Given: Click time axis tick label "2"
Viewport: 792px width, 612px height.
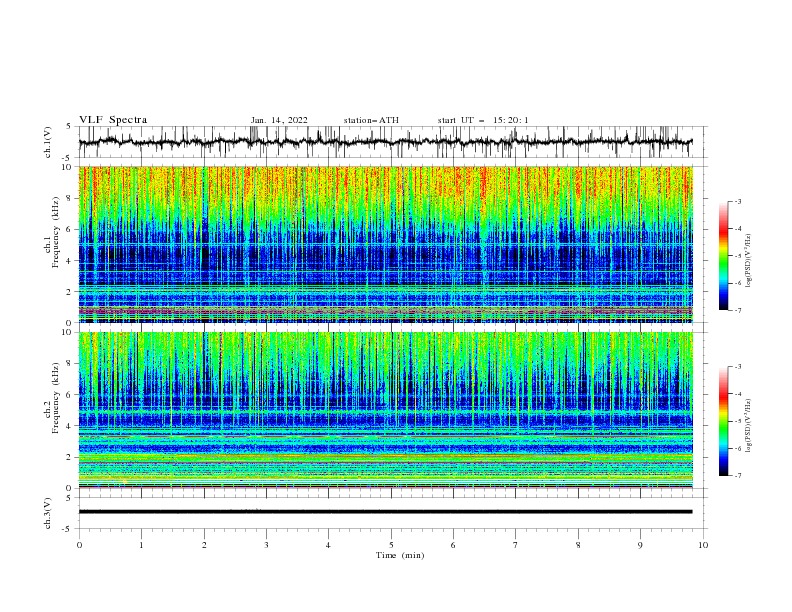Looking at the screenshot, I should (204, 545).
